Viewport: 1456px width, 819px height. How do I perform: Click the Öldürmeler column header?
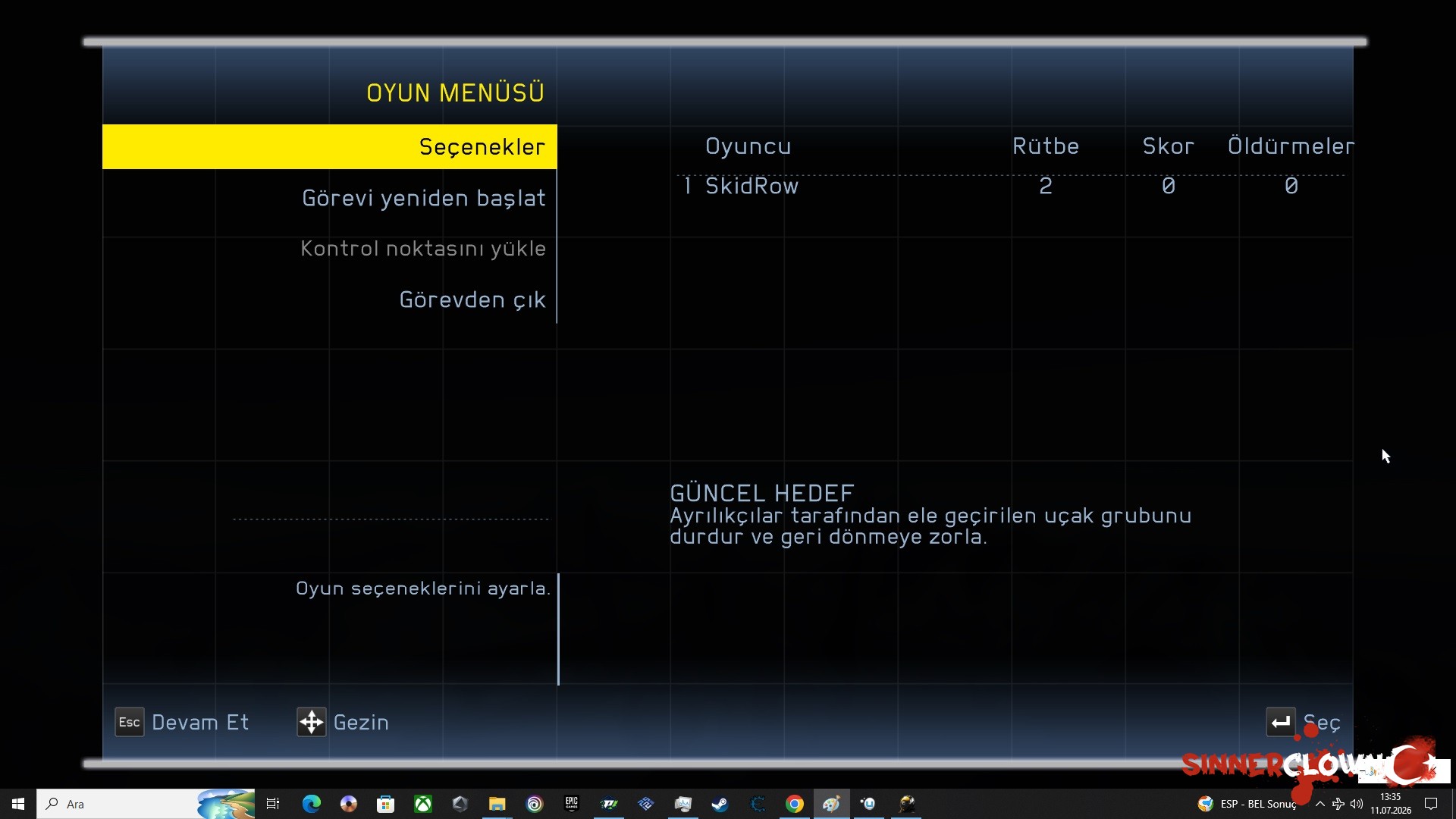click(1291, 146)
